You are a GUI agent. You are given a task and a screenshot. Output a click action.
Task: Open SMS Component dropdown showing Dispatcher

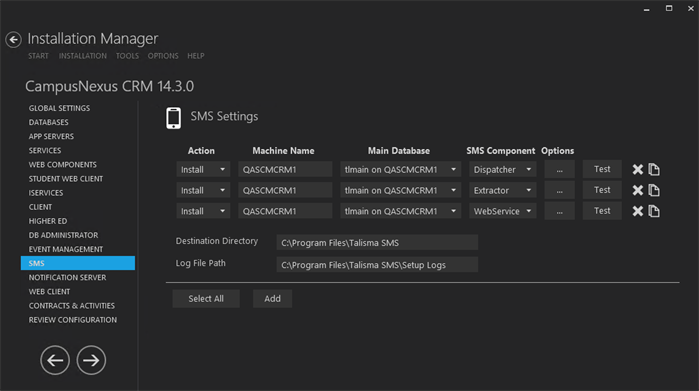click(502, 169)
